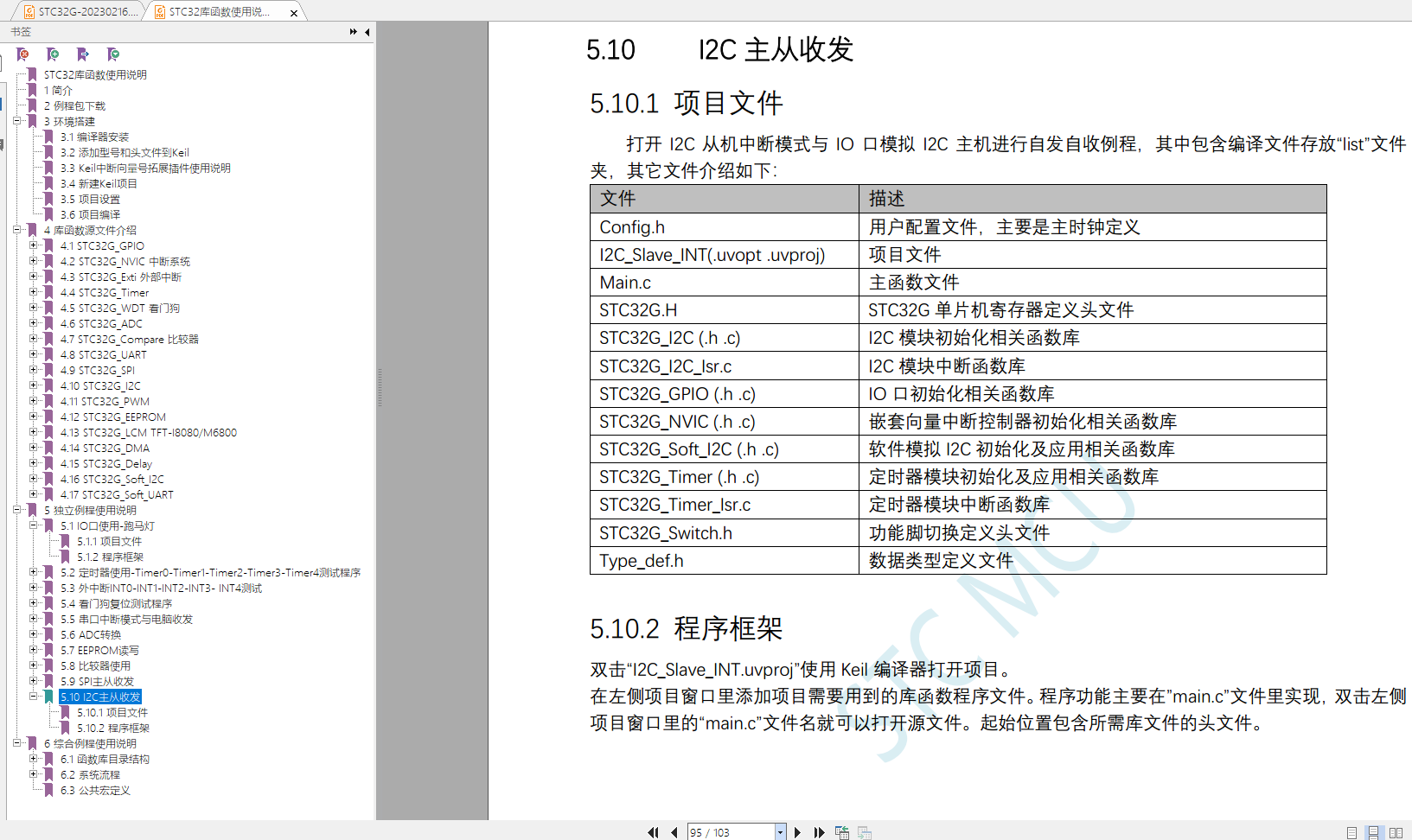
Task: Click the greyed next view icon in the status bar
Action: [x=865, y=832]
